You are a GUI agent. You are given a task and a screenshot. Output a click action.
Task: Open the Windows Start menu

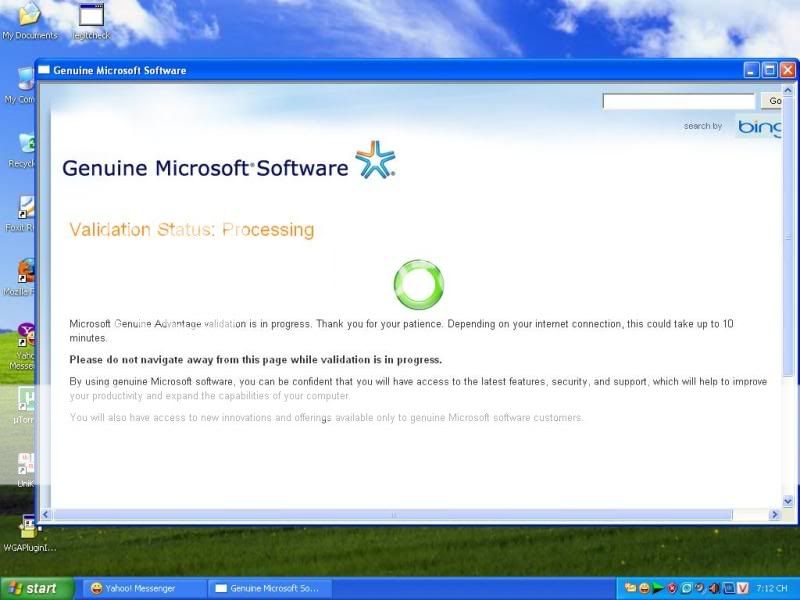click(x=37, y=588)
